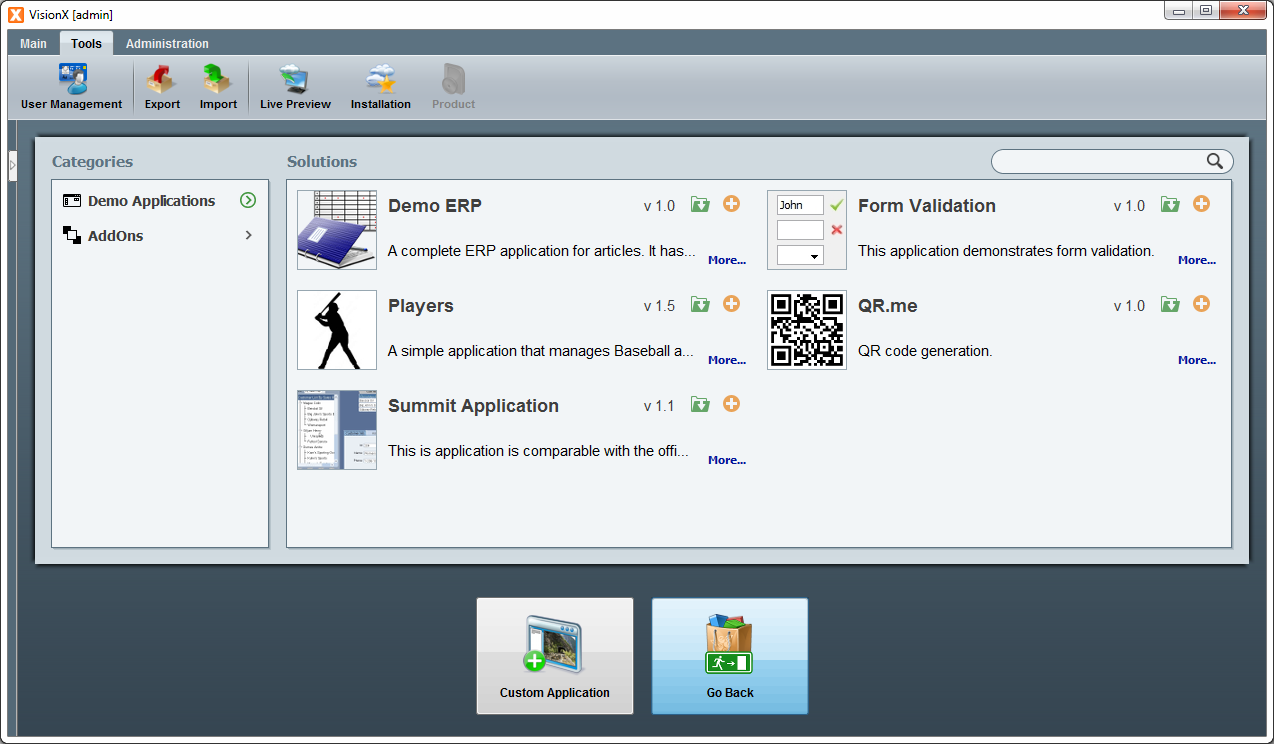Open the folder icon for Form Validation

pos(1170,204)
